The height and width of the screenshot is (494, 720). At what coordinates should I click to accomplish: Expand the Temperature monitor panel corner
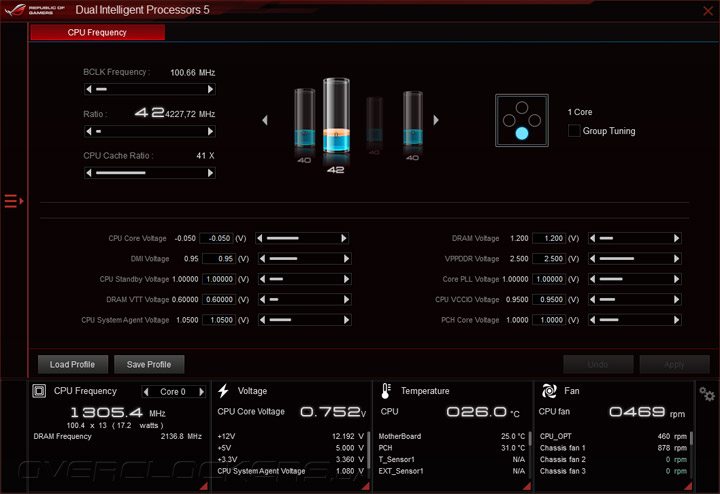[x=527, y=486]
